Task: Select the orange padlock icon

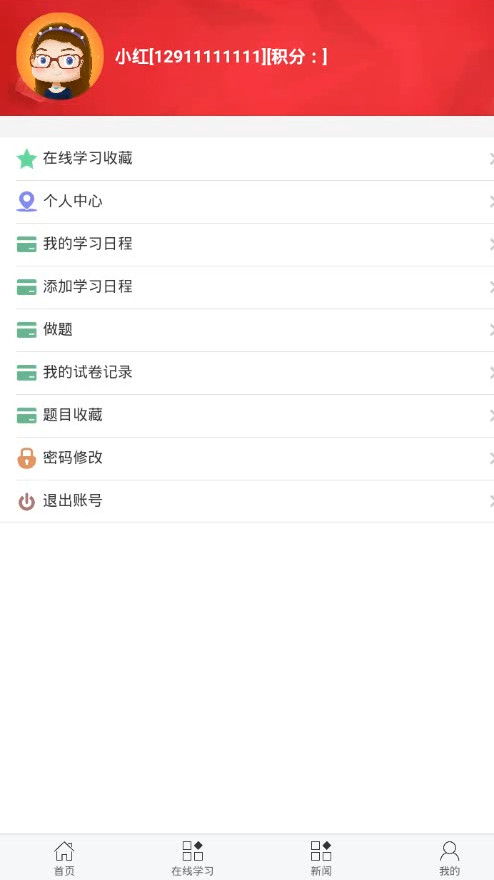Action: coord(26,458)
